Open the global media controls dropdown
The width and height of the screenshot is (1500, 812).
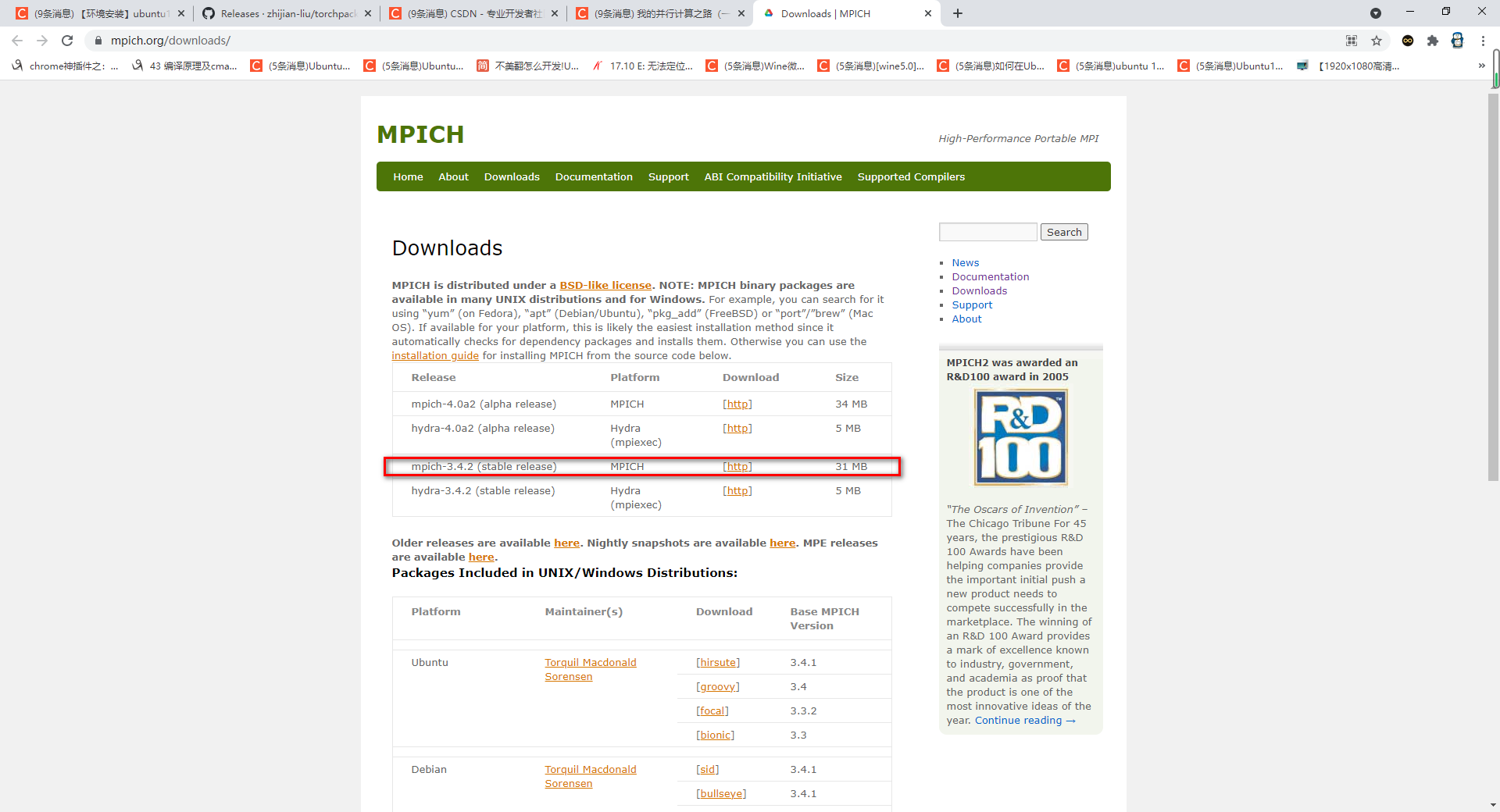(x=1377, y=13)
